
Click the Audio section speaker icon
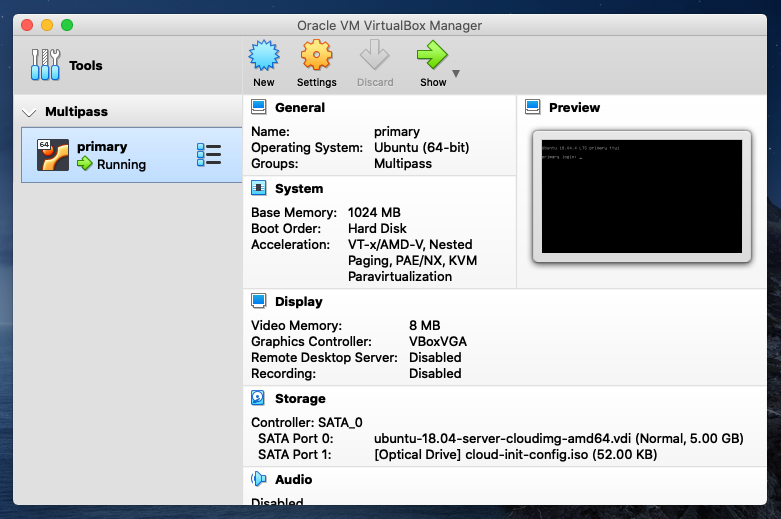click(259, 479)
